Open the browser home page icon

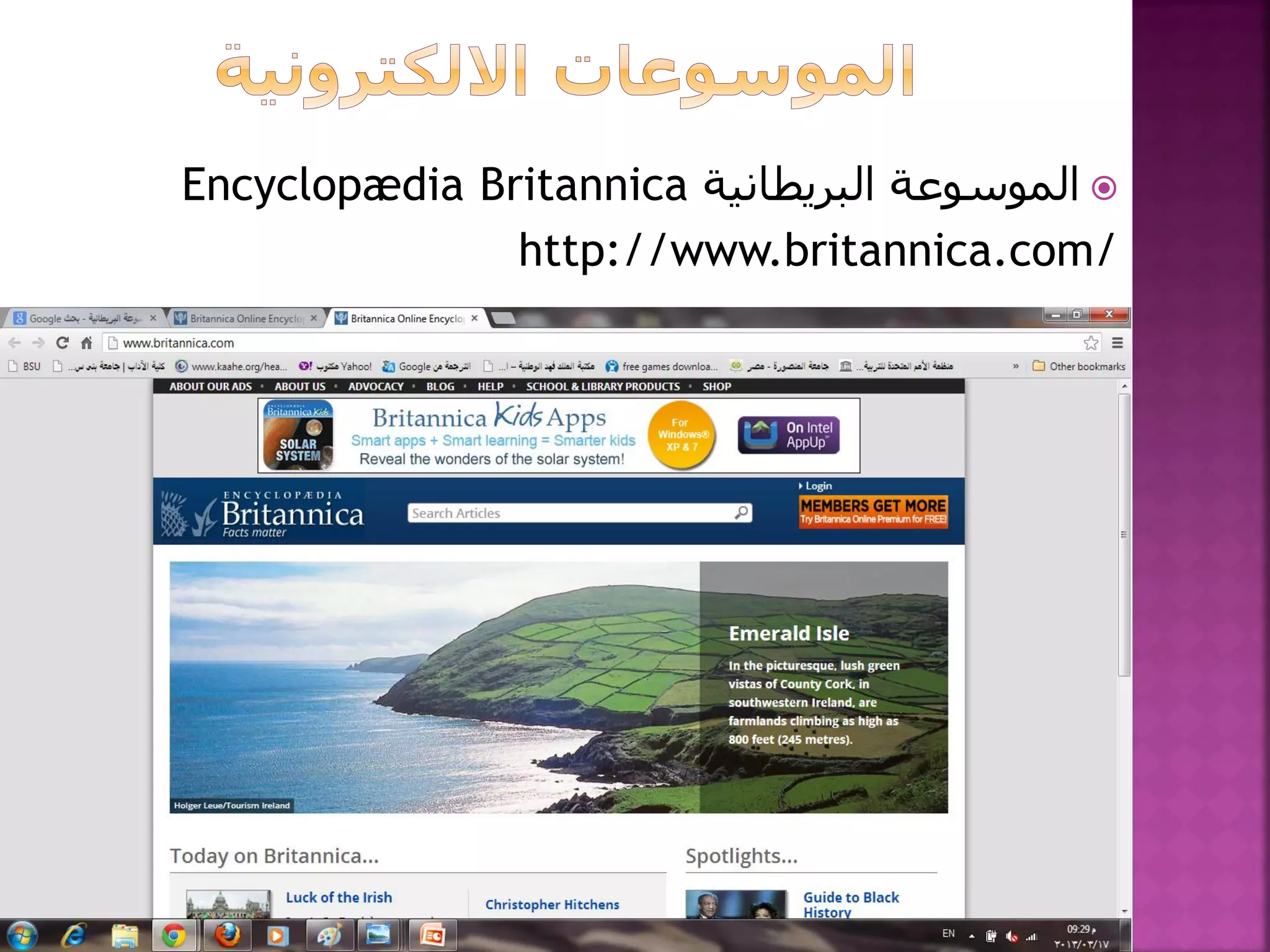point(87,343)
